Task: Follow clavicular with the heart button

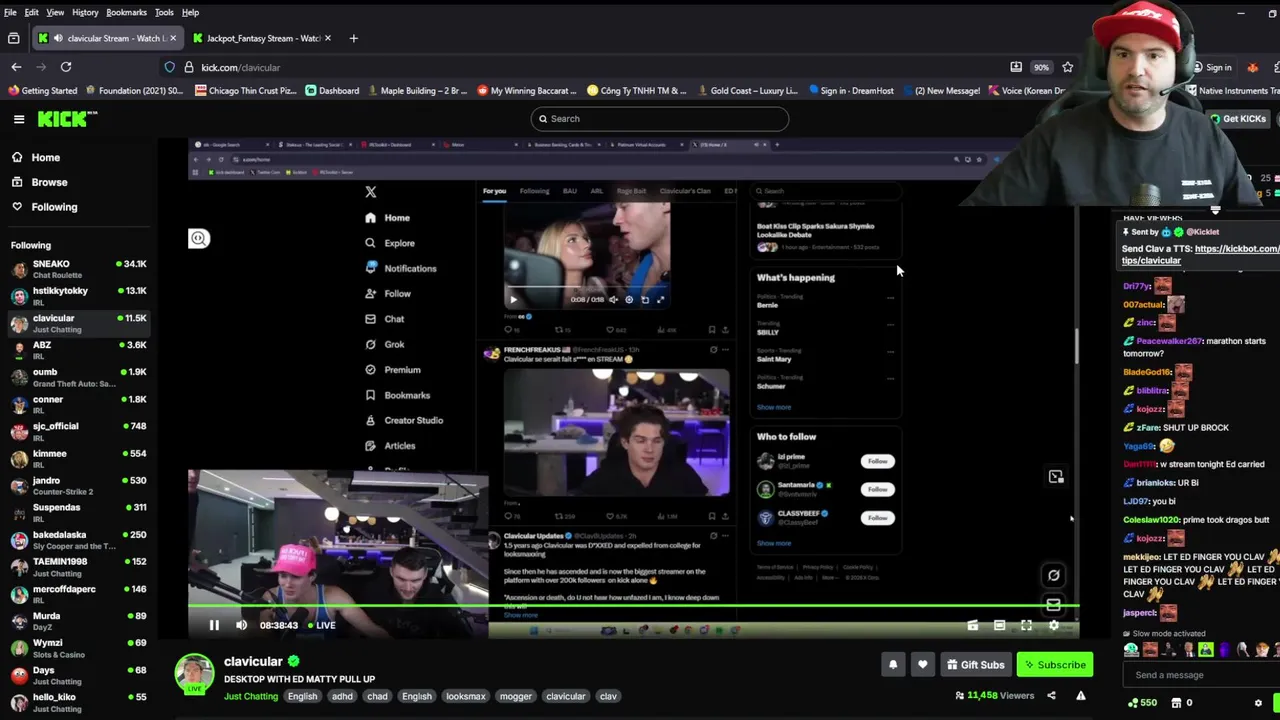Action: [922, 665]
